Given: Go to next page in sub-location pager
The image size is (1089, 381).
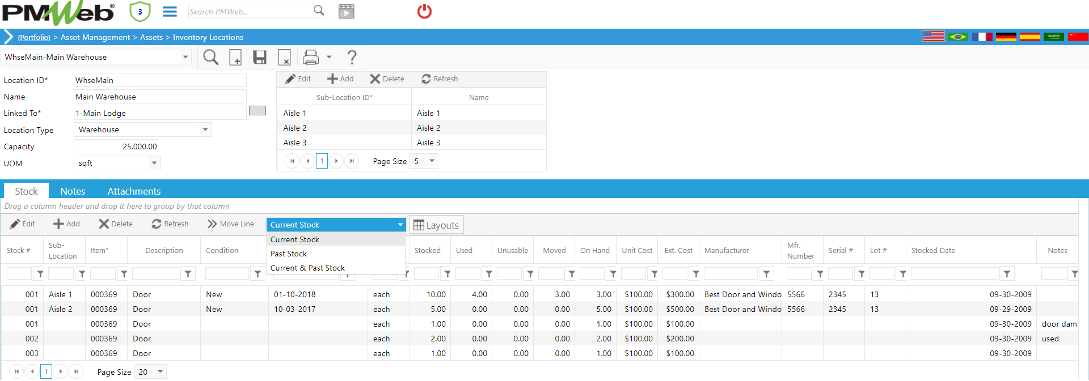Looking at the screenshot, I should [337, 160].
